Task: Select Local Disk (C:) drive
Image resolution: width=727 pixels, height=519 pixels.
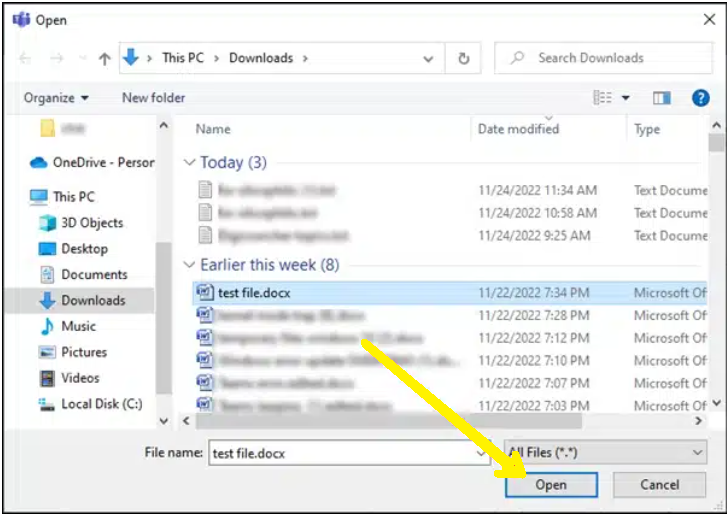Action: [101, 404]
